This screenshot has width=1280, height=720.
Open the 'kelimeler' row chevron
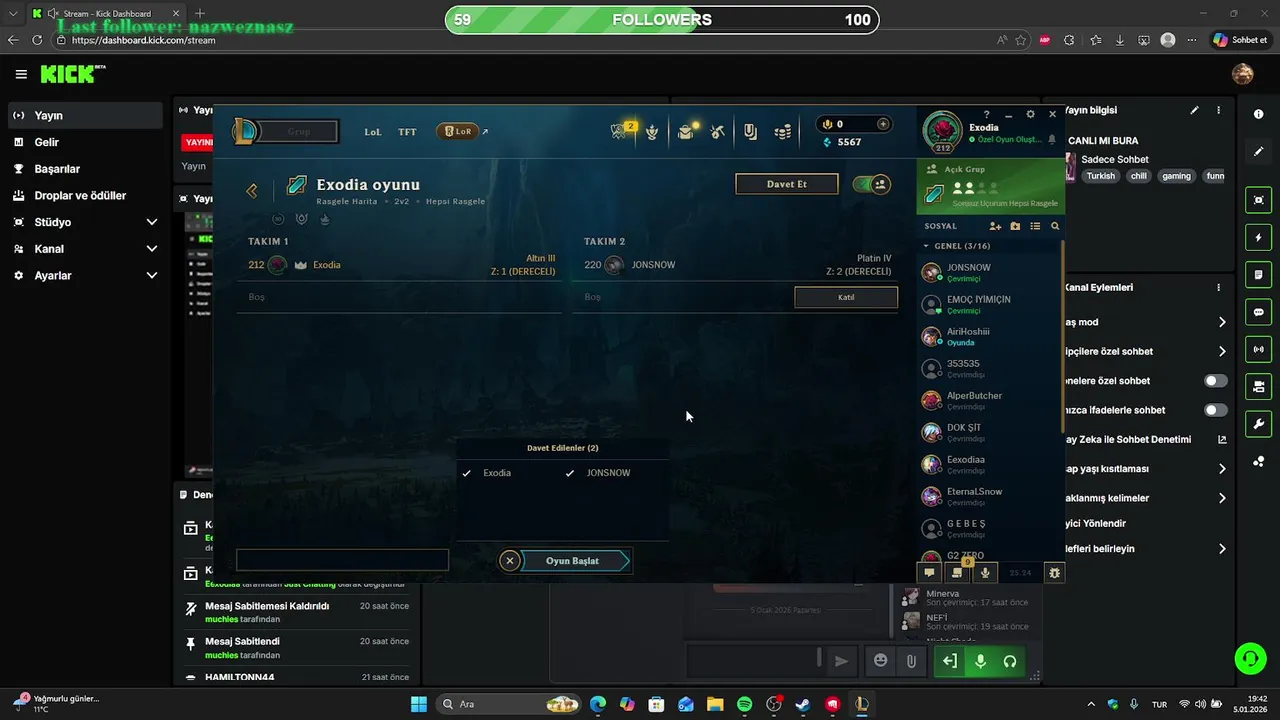pos(1221,498)
